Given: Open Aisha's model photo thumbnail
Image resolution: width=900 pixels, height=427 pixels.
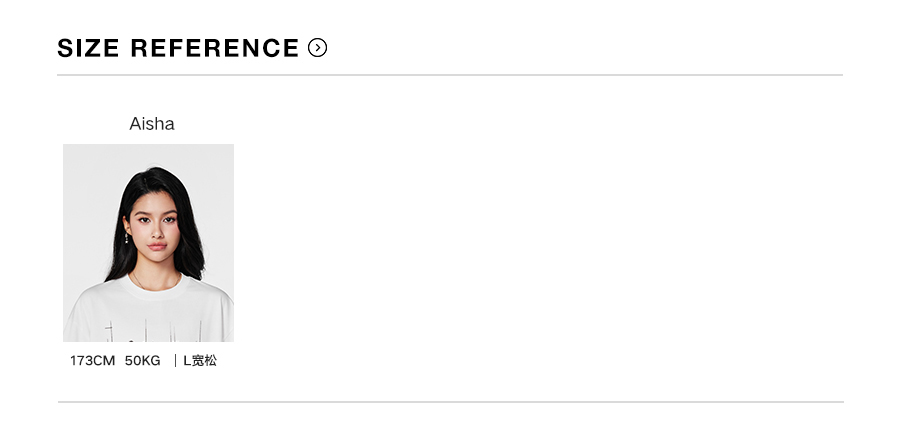Looking at the screenshot, I should 148,243.
